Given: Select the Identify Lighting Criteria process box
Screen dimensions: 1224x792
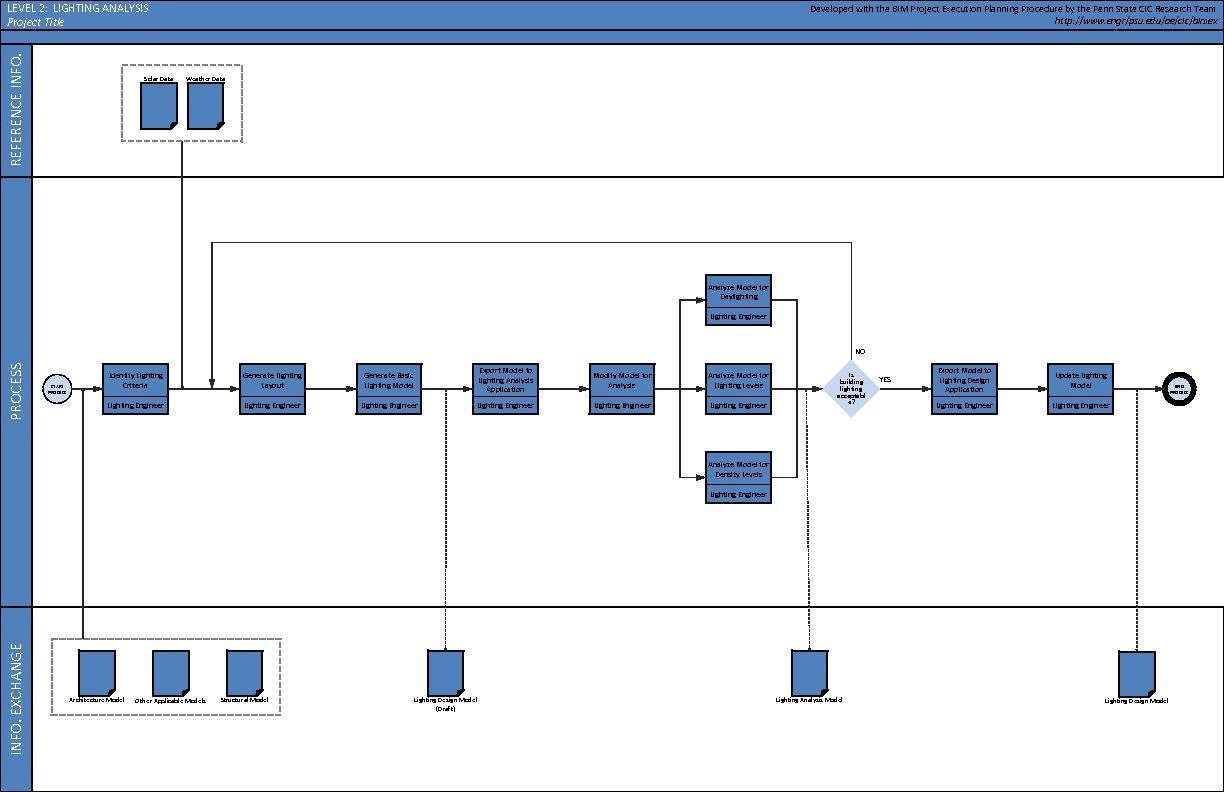Looking at the screenshot, I should pos(136,388).
